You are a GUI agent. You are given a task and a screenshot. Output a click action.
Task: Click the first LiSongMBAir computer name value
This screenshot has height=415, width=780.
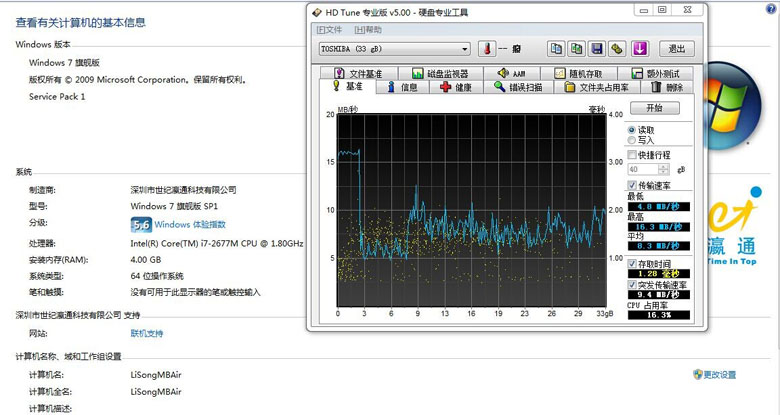pos(156,375)
